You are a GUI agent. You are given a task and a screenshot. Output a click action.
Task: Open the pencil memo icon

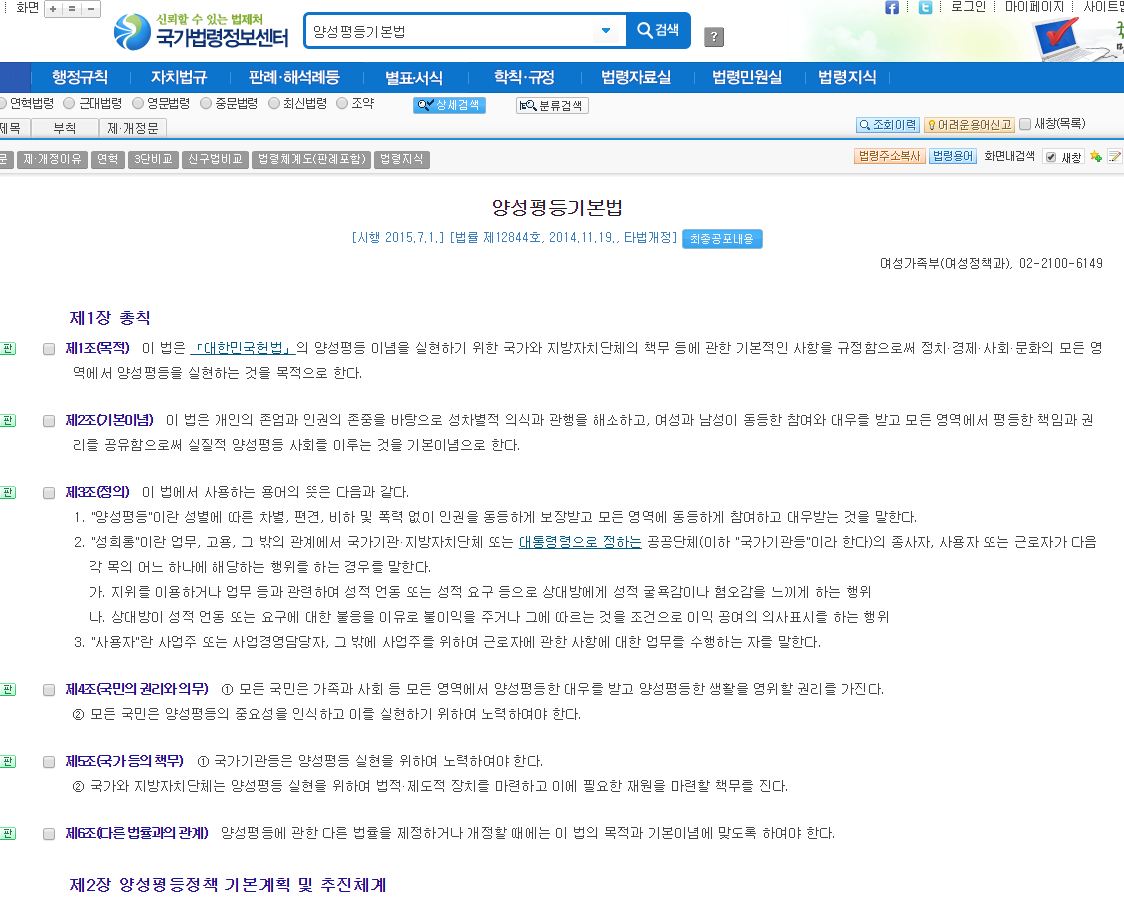1114,156
